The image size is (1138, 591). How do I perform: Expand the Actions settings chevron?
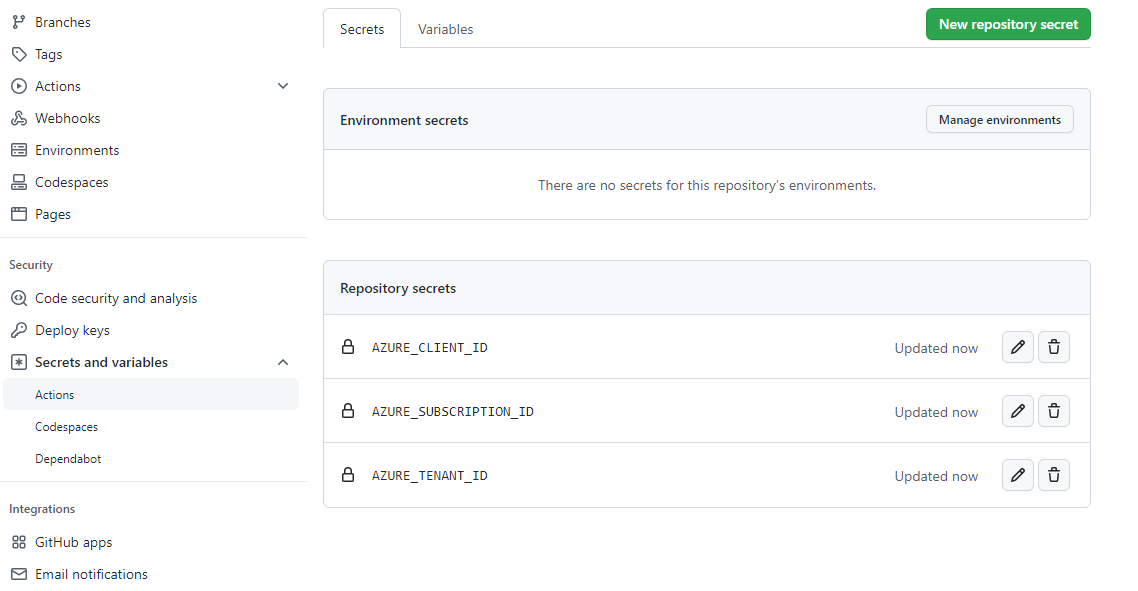click(x=283, y=86)
